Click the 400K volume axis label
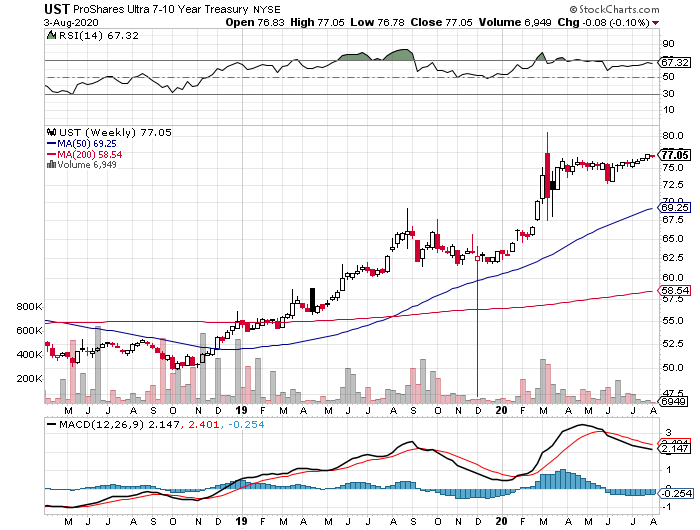This screenshot has height=530, width=700. click(29, 355)
